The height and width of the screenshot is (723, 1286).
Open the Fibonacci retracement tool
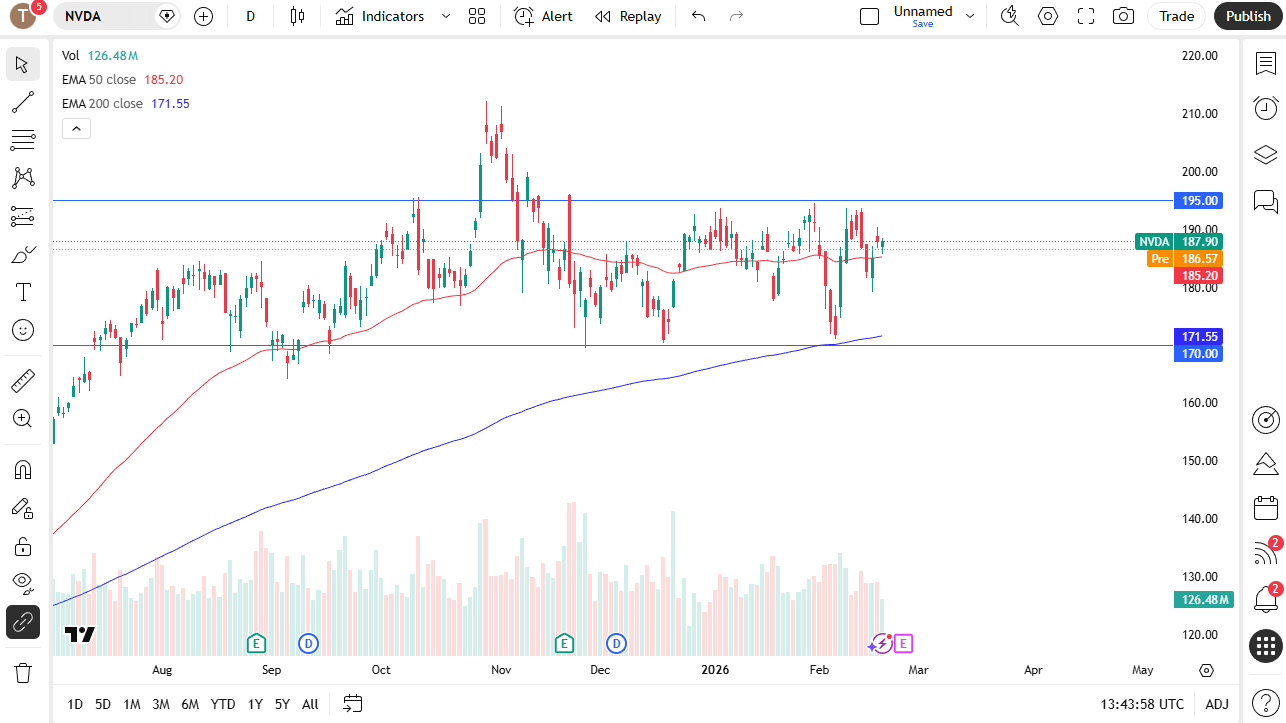23,140
